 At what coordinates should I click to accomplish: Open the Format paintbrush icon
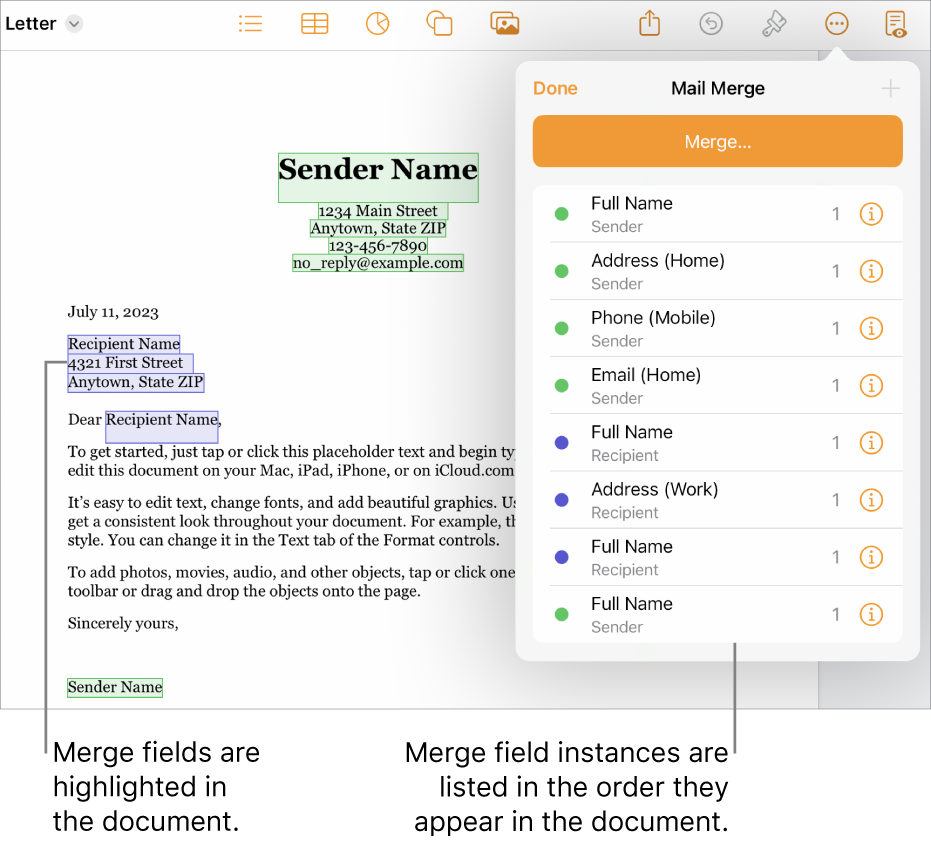click(x=774, y=24)
